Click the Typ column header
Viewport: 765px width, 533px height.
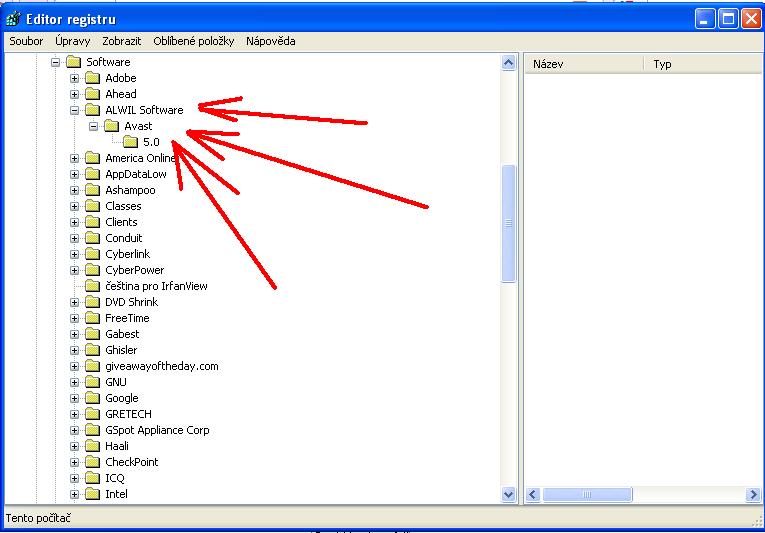click(703, 64)
